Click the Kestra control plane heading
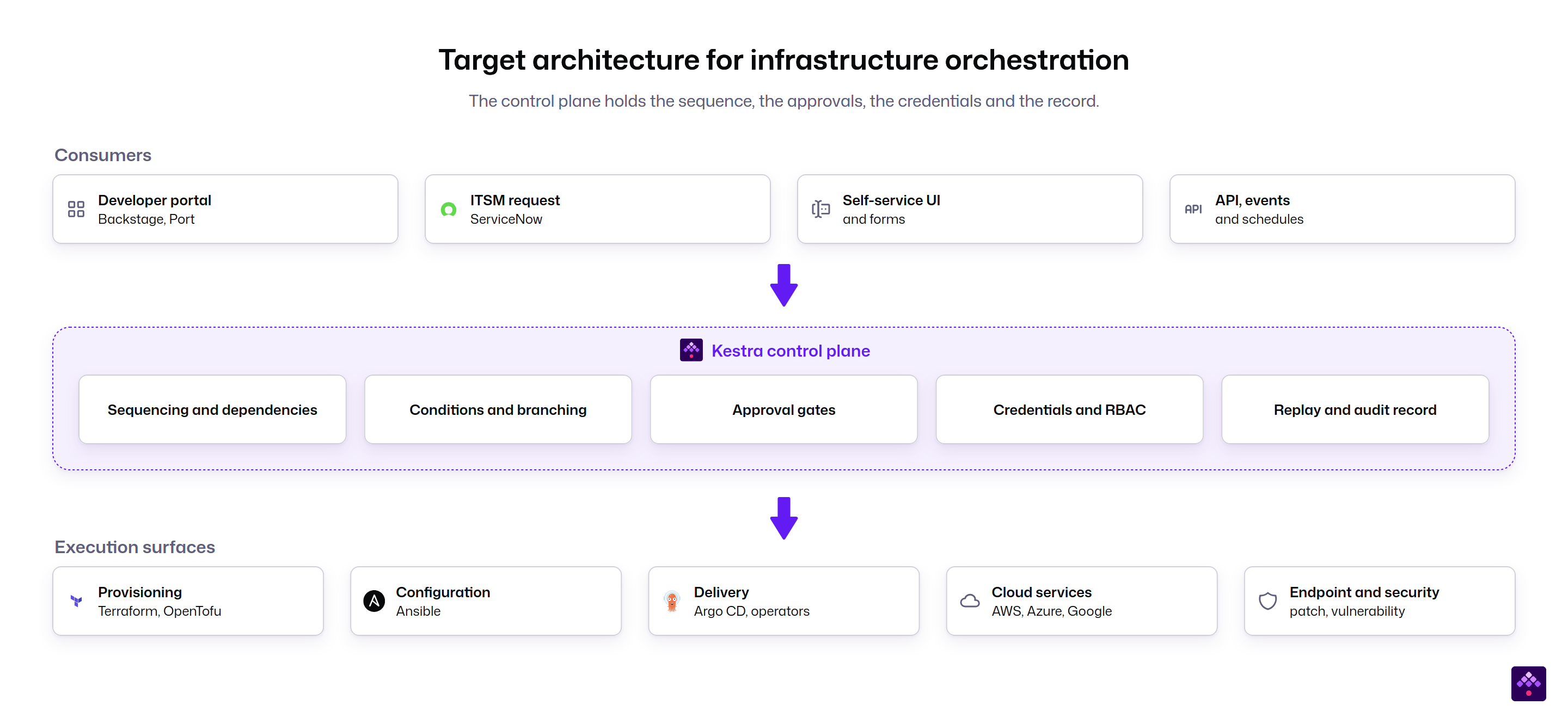The height and width of the screenshot is (723, 1568). (x=790, y=351)
